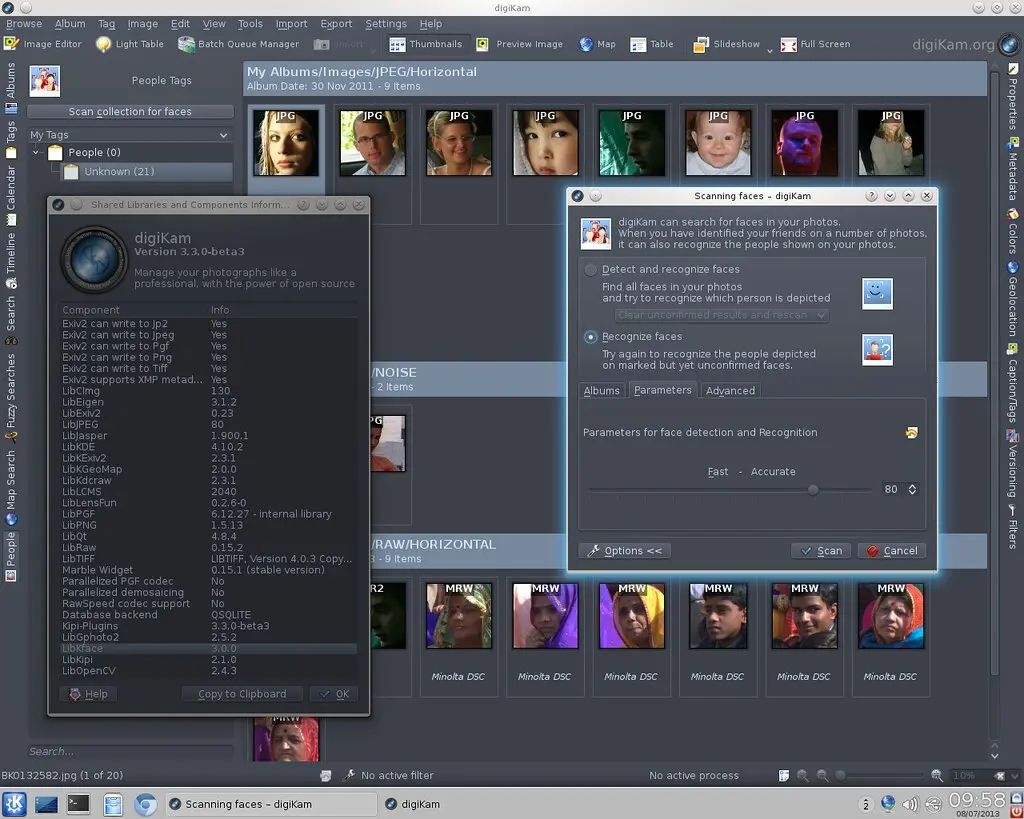Viewport: 1024px width, 819px height.
Task: Switch to the Advanced tab
Action: click(x=730, y=390)
